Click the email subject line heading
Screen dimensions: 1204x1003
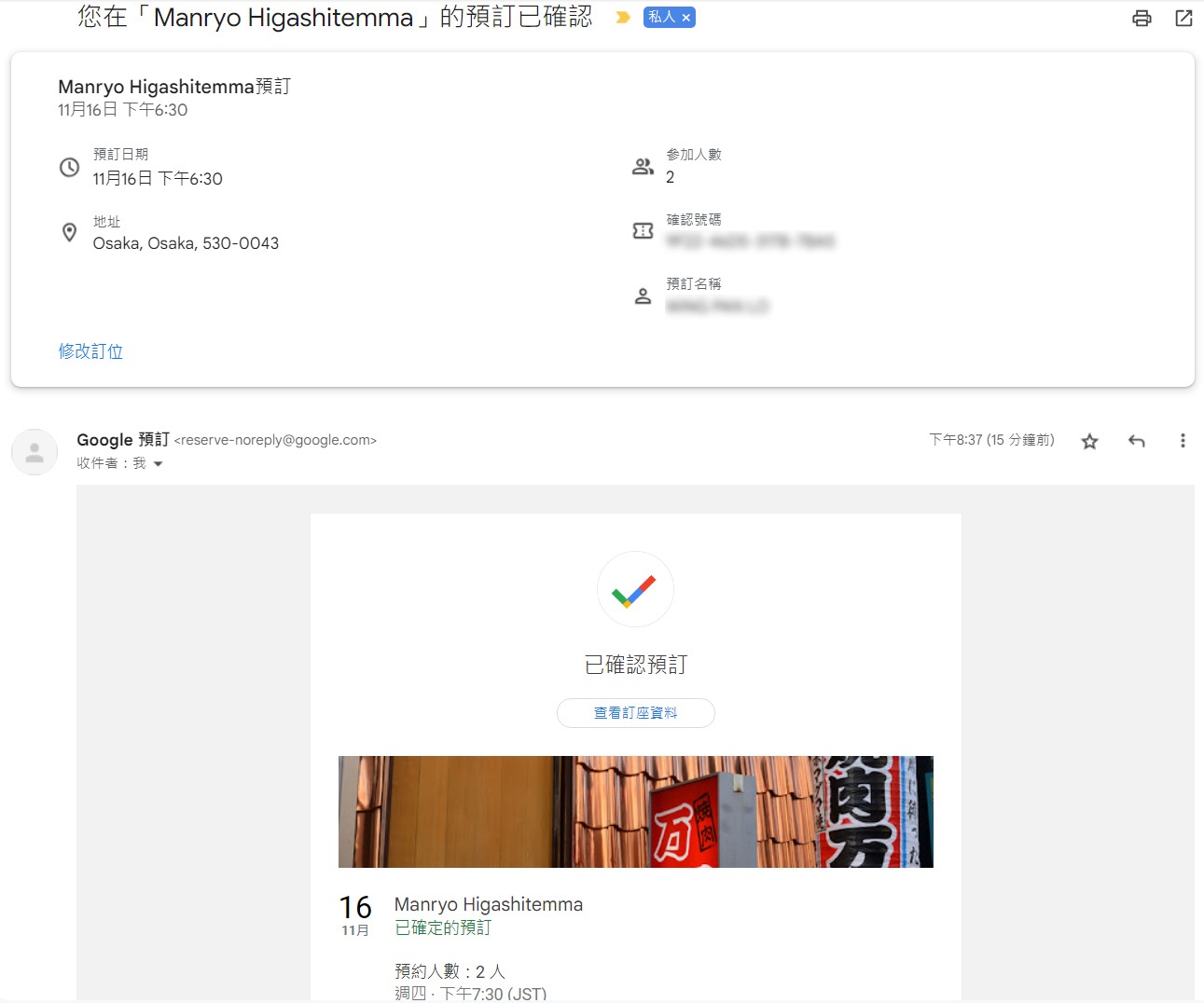(x=335, y=17)
